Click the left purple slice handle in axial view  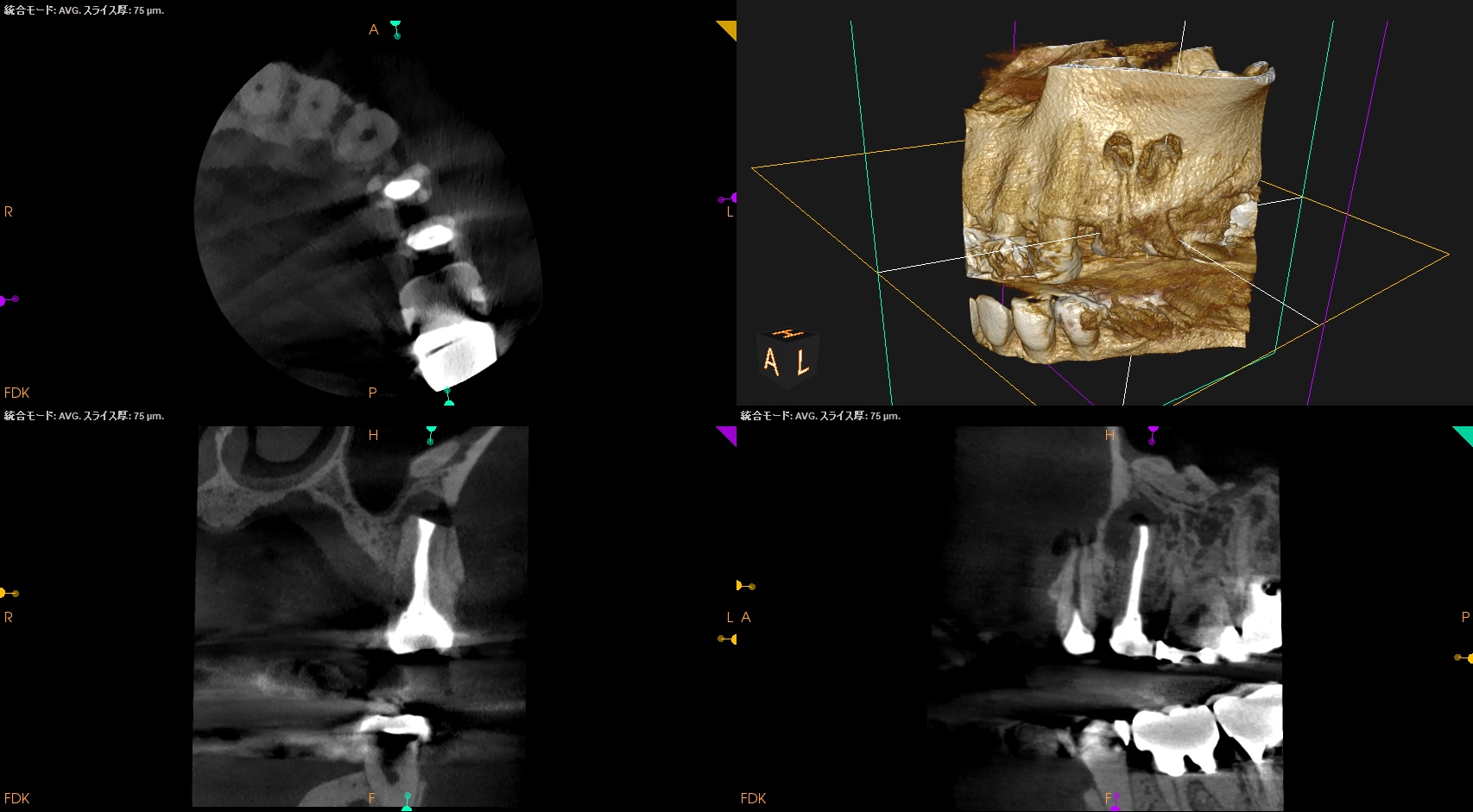pos(8,300)
